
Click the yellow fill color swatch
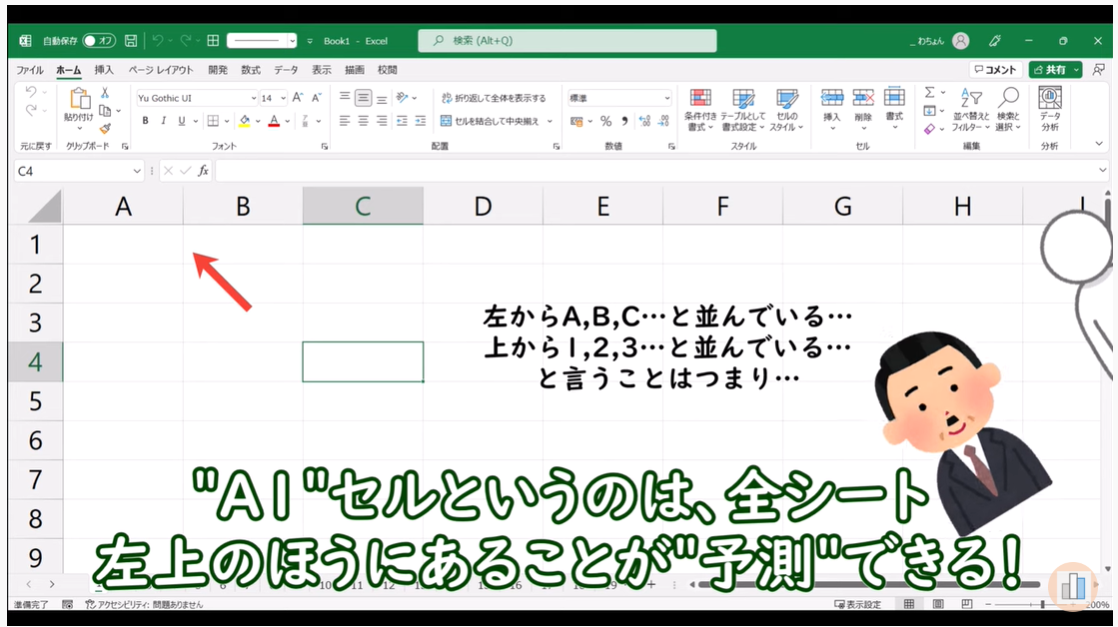(x=244, y=121)
